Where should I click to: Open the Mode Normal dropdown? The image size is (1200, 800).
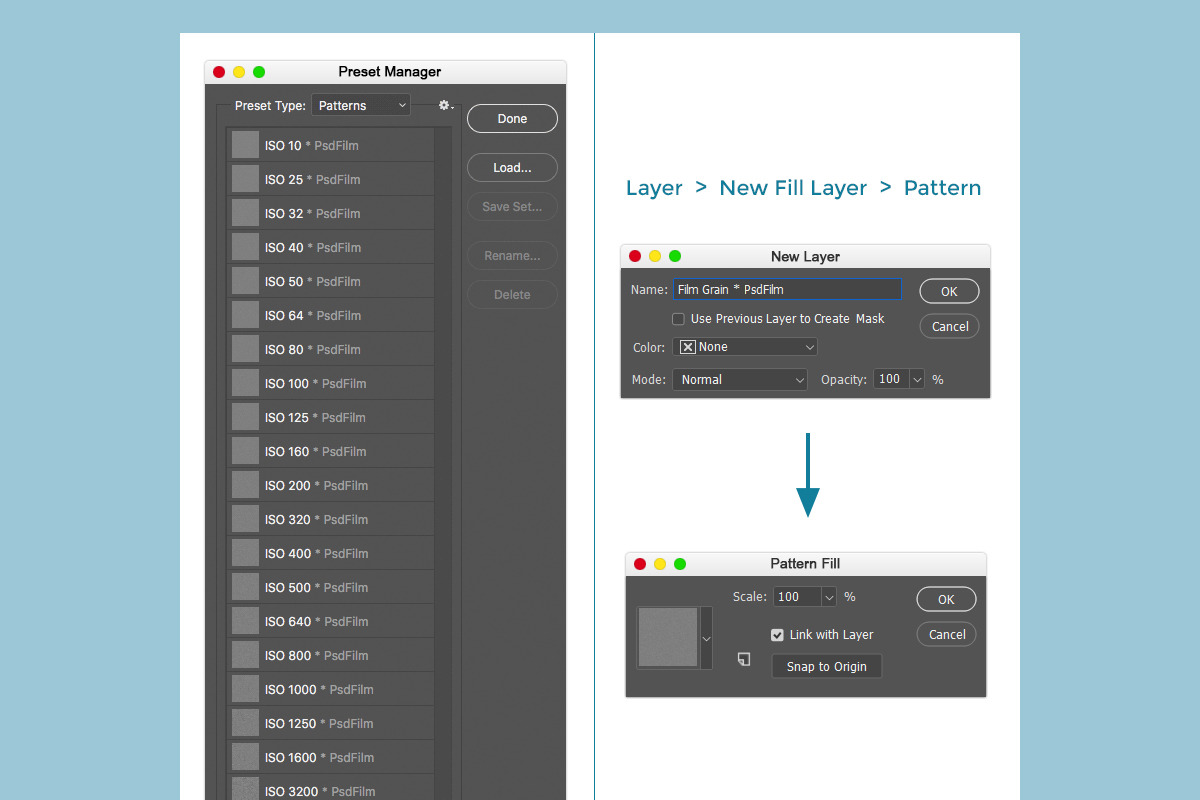pyautogui.click(x=740, y=380)
